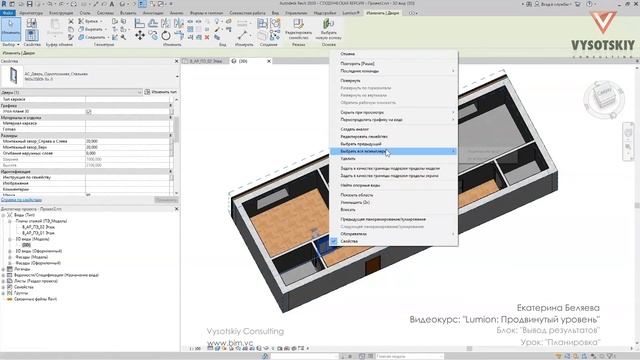Click the Sheets (Листы) icon in project browser
The width and height of the screenshot is (640, 360).
(10, 281)
